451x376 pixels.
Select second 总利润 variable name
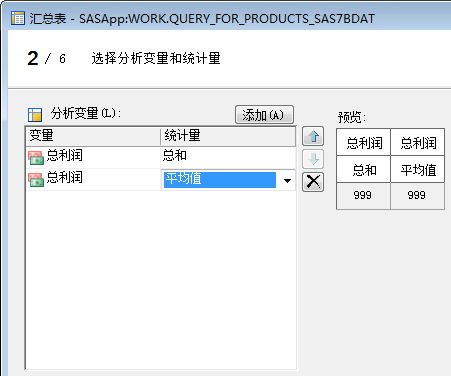coord(65,177)
